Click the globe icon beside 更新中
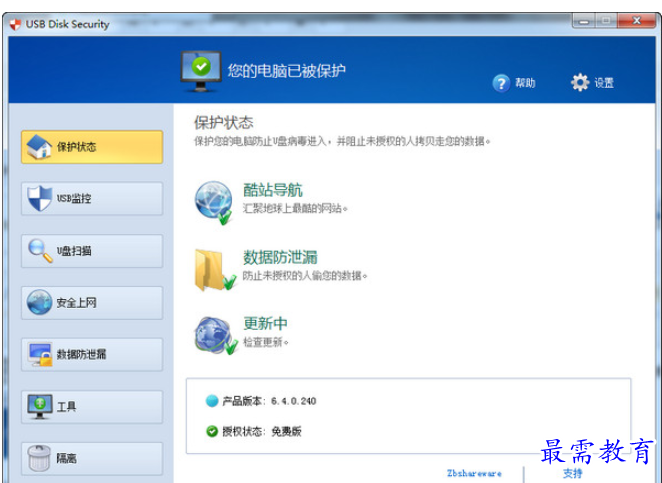 coord(215,335)
